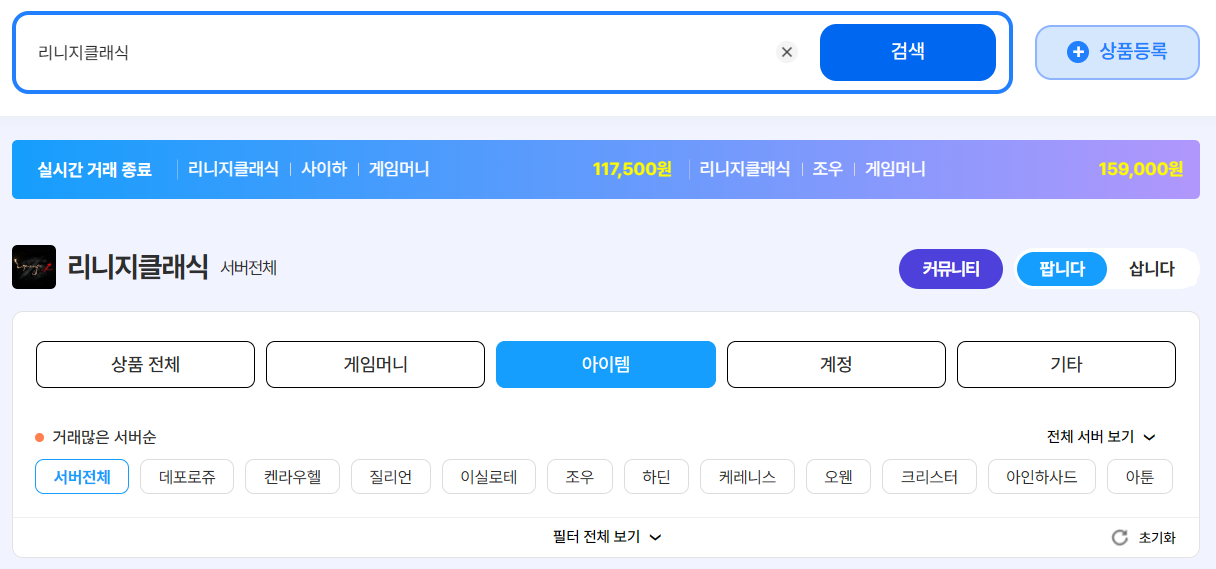The width and height of the screenshot is (1216, 569).
Task: Click the 검색 search button
Action: point(908,52)
